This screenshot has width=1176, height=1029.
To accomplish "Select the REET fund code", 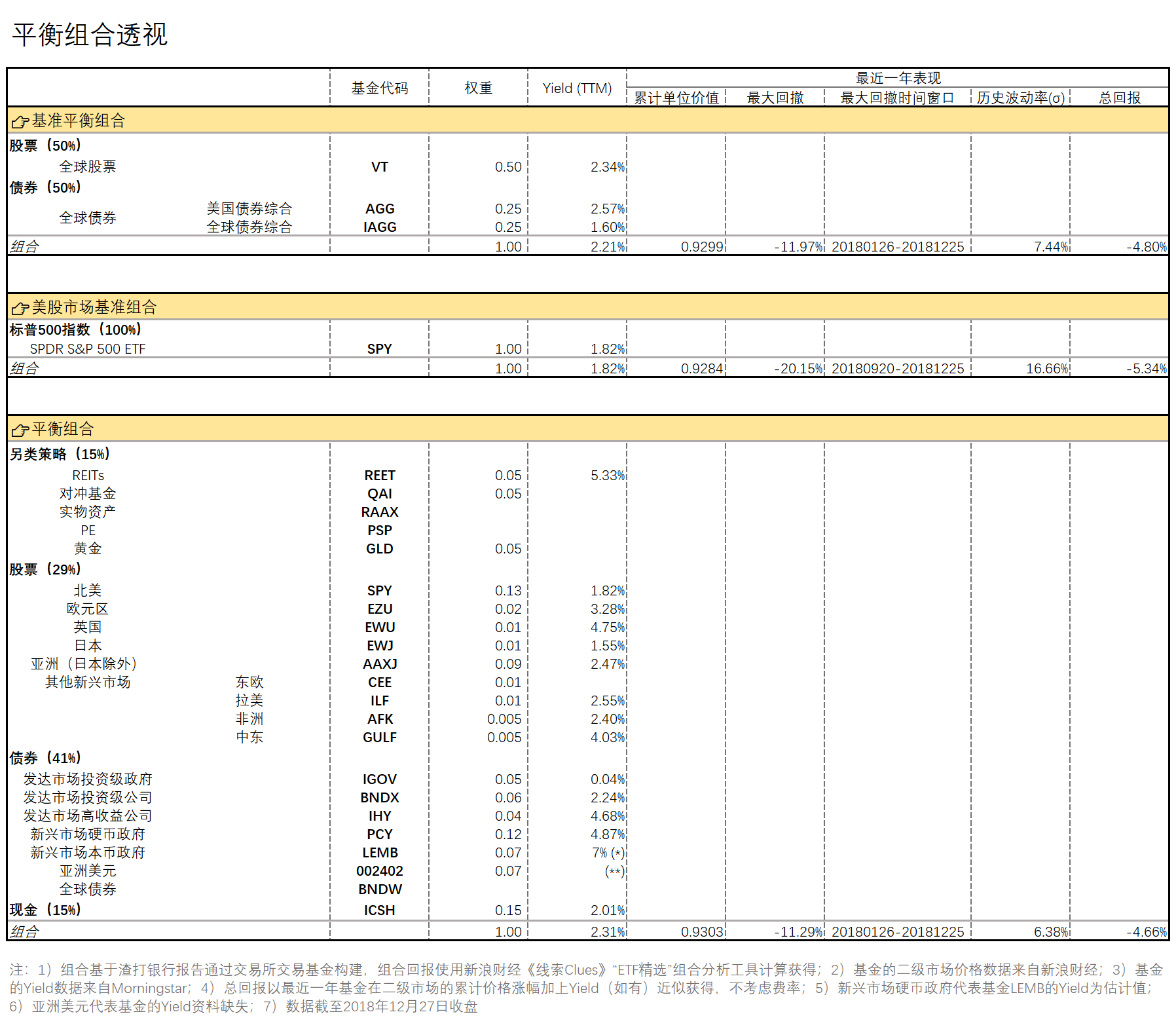I will pyautogui.click(x=380, y=476).
